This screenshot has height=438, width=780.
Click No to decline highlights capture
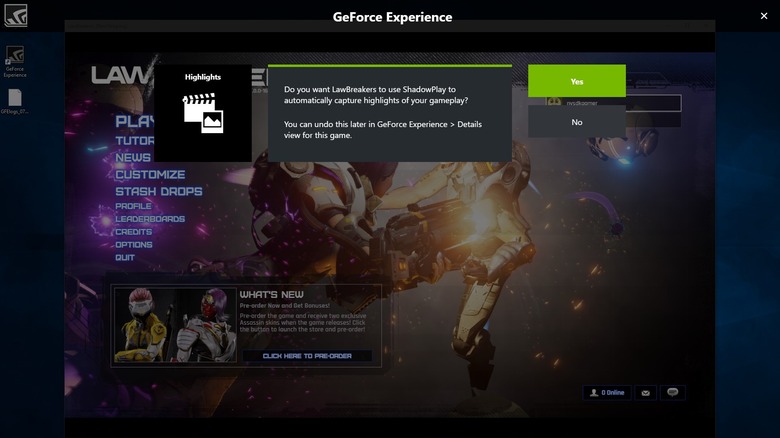(x=577, y=122)
